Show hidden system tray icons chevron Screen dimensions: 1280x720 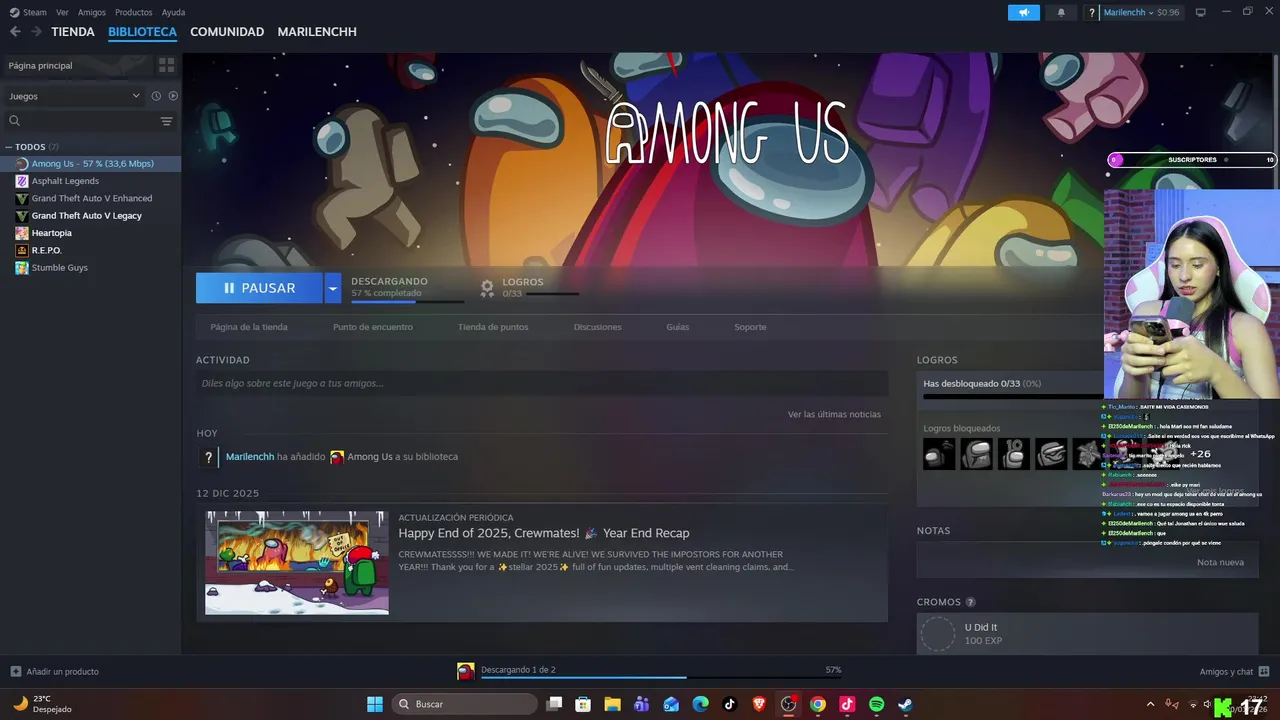1150,704
